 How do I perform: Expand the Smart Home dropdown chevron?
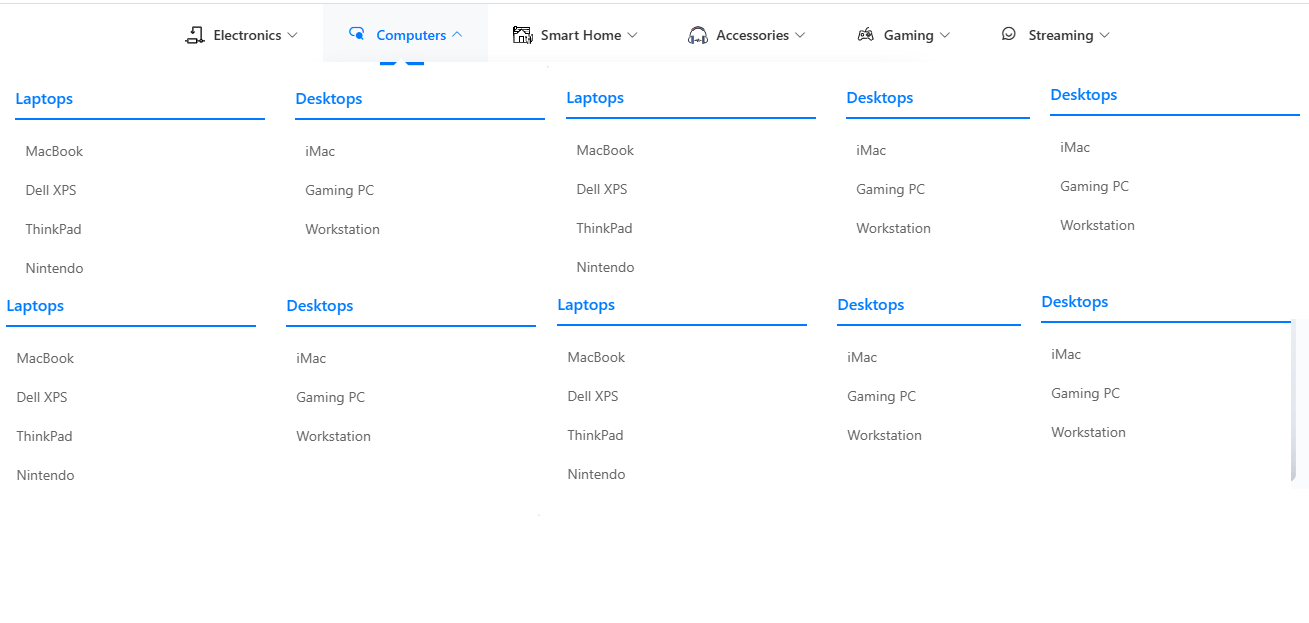632,35
